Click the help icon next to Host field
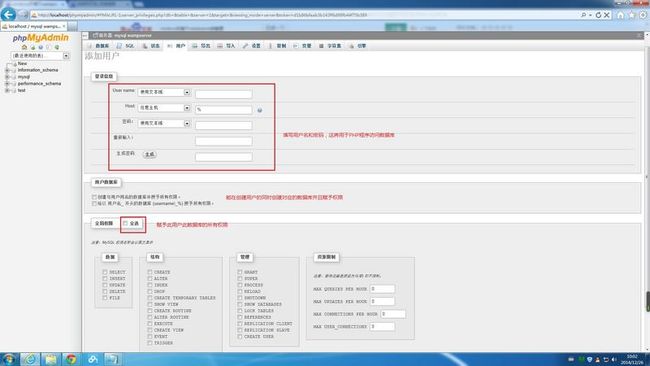650x366 pixels. (x=260, y=110)
